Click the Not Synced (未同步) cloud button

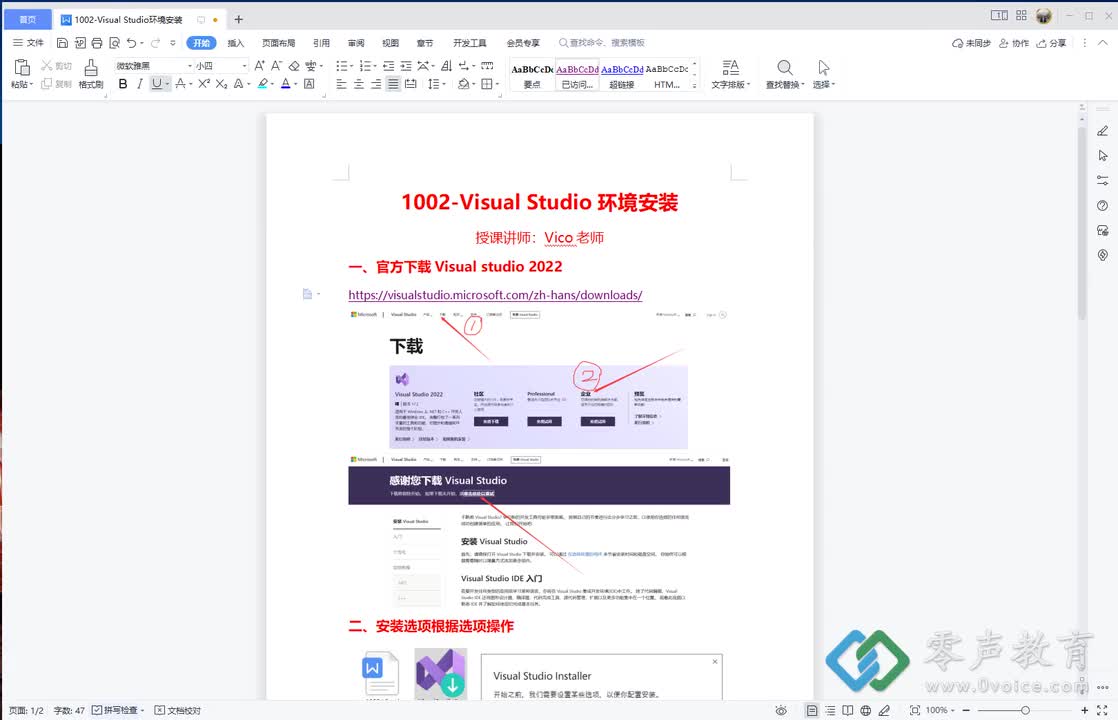tap(971, 43)
